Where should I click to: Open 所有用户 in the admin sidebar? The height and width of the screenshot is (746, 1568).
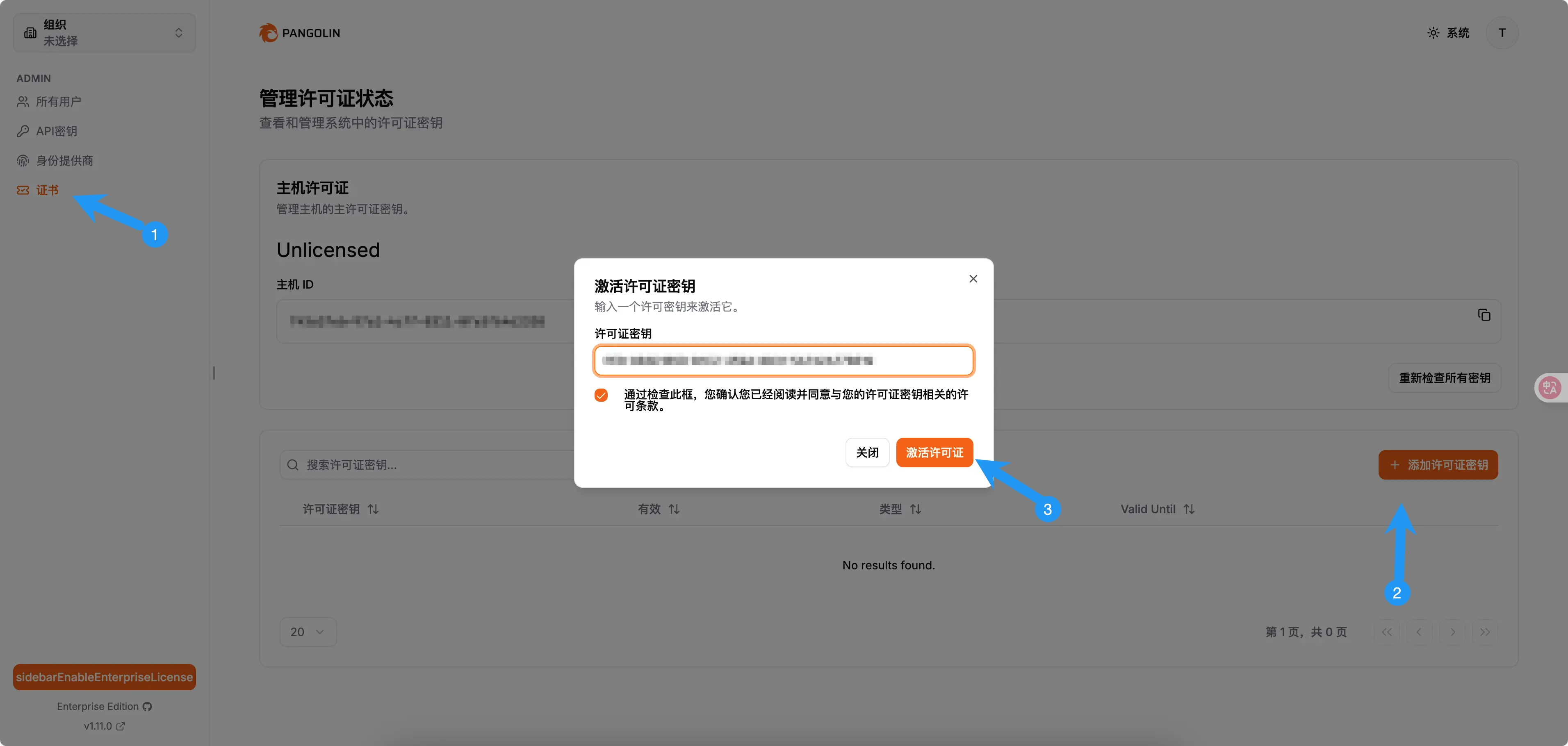(x=58, y=102)
